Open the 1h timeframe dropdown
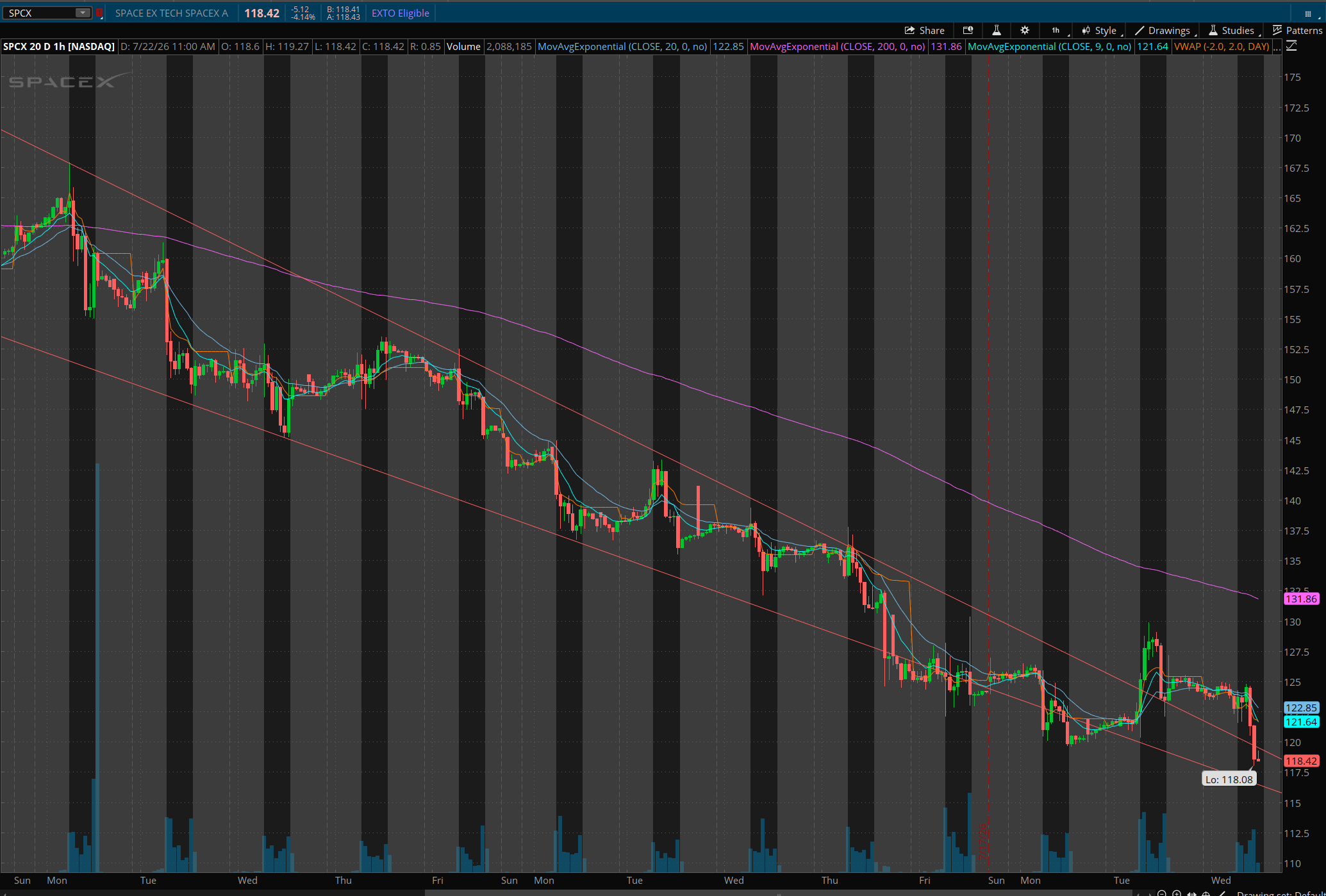This screenshot has height=896, width=1326. pyautogui.click(x=1057, y=30)
